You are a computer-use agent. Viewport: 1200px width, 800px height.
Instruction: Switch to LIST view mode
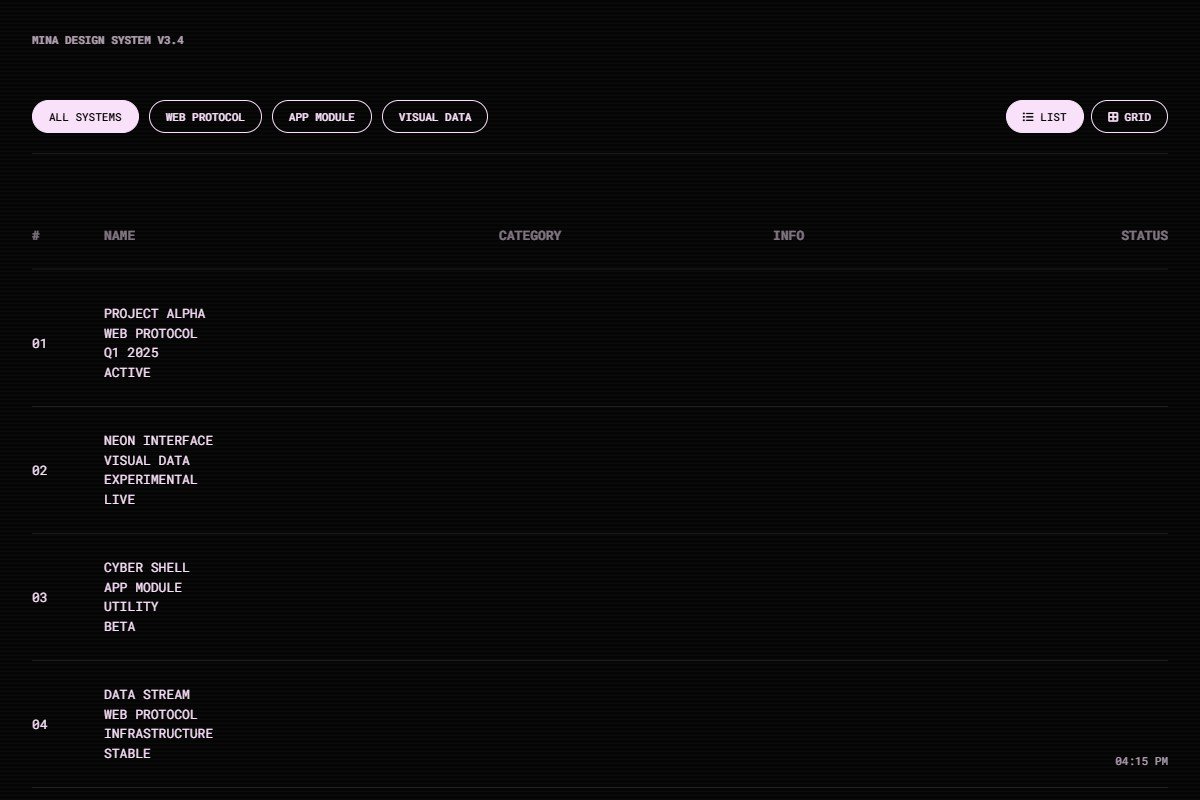tap(1045, 116)
